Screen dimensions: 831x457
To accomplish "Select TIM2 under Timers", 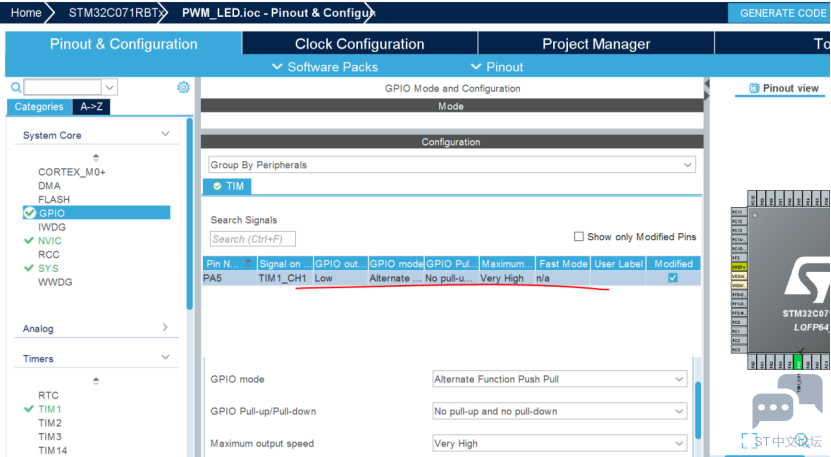I will (50, 423).
